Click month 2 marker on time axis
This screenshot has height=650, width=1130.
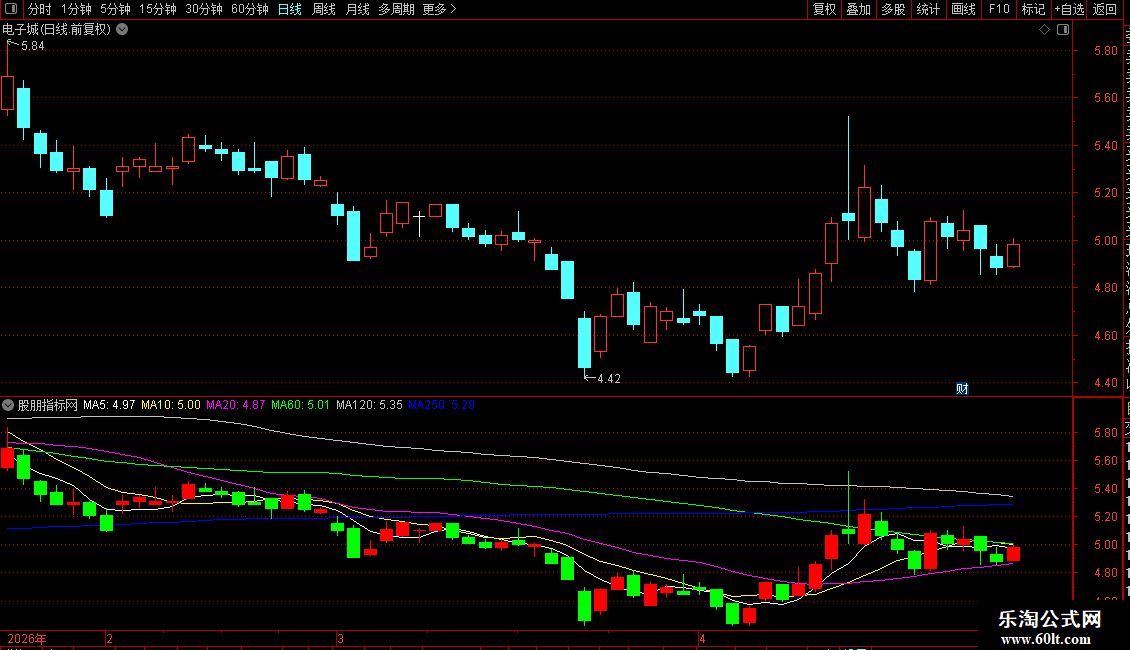point(110,638)
